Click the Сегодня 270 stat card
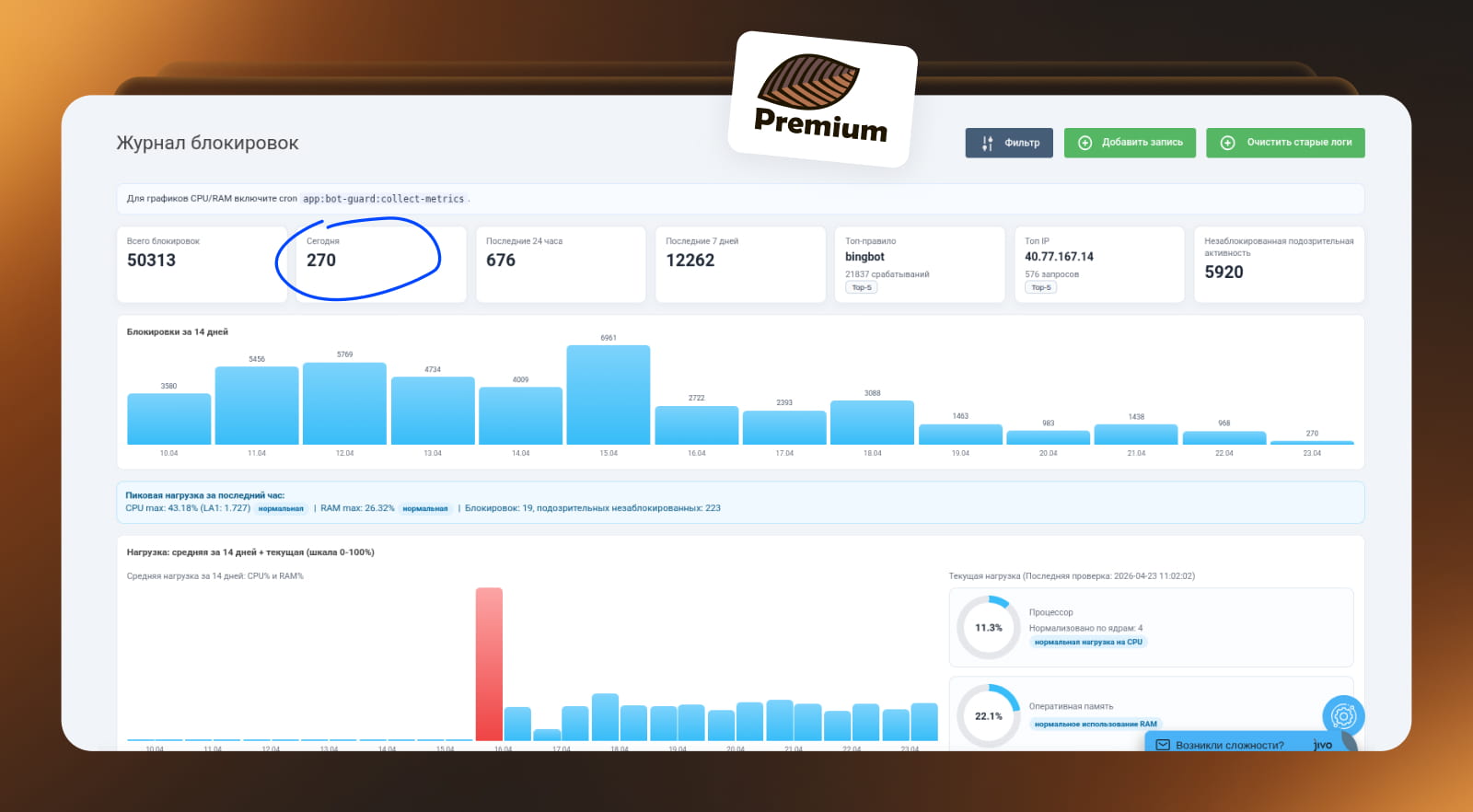This screenshot has width=1473, height=812. (x=381, y=264)
